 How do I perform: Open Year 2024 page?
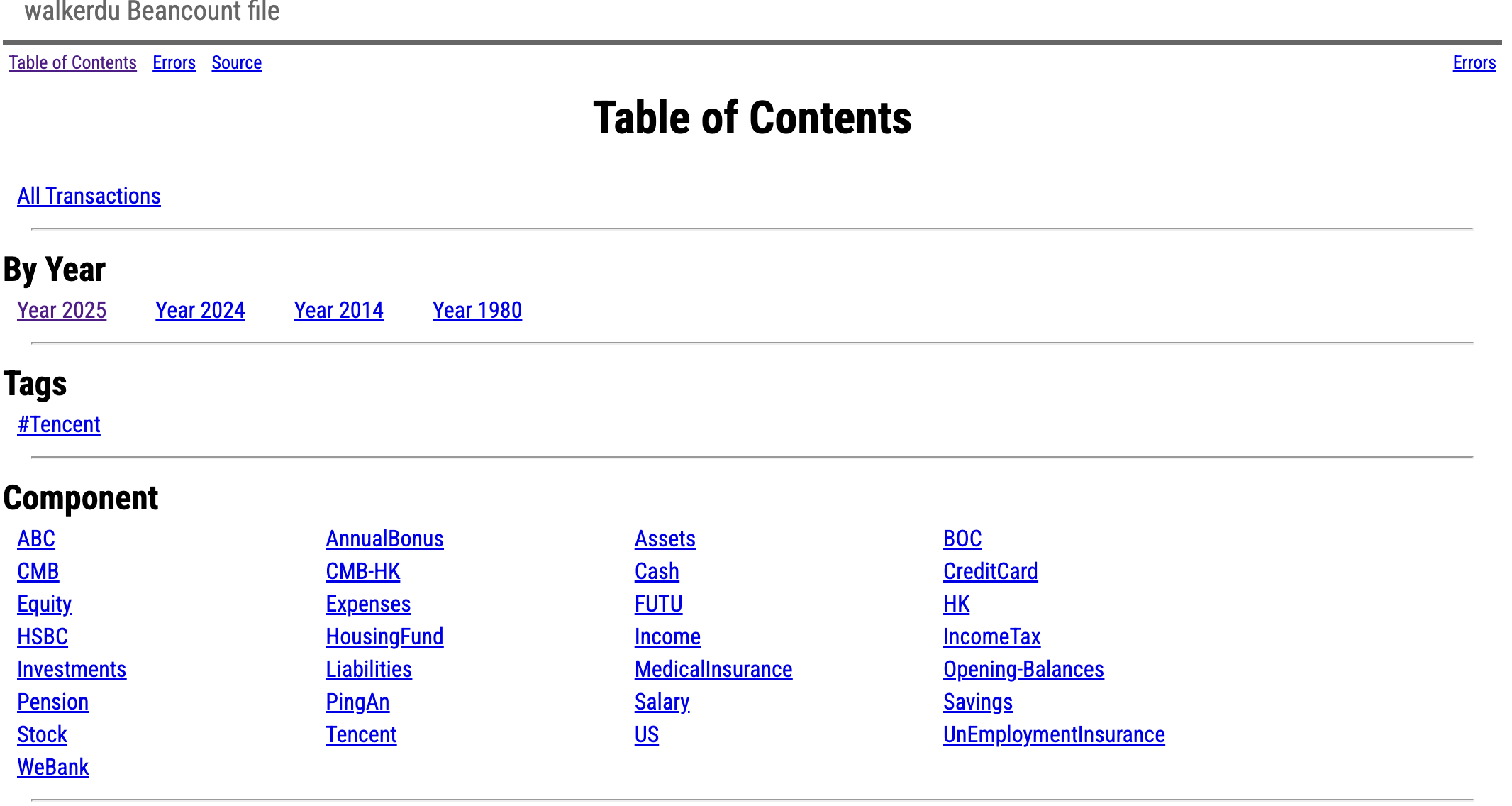(x=200, y=310)
